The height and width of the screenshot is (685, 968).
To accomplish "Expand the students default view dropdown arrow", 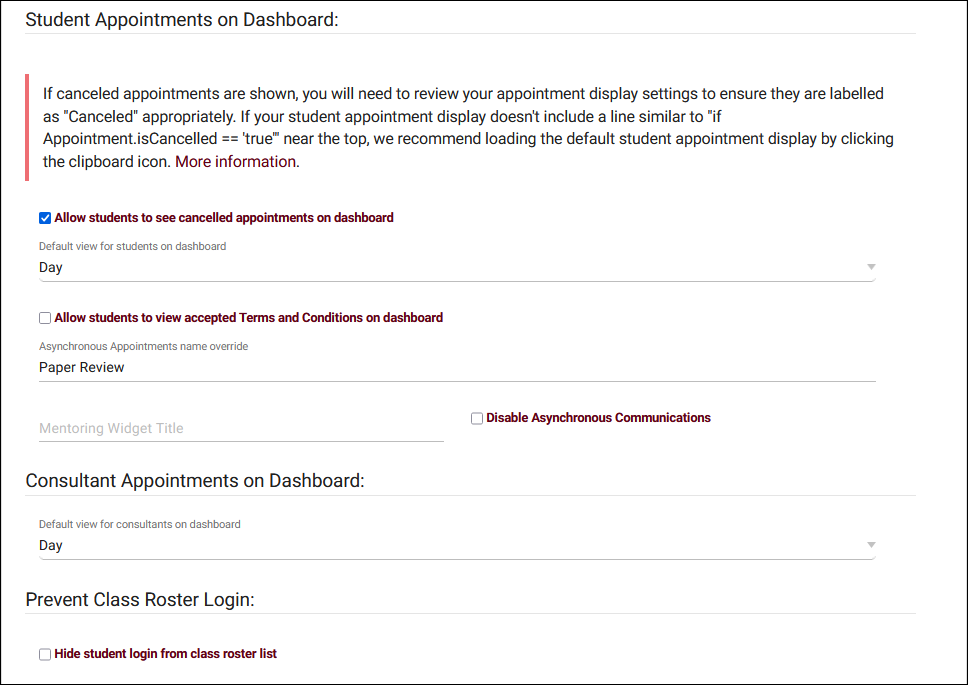I will click(871, 267).
